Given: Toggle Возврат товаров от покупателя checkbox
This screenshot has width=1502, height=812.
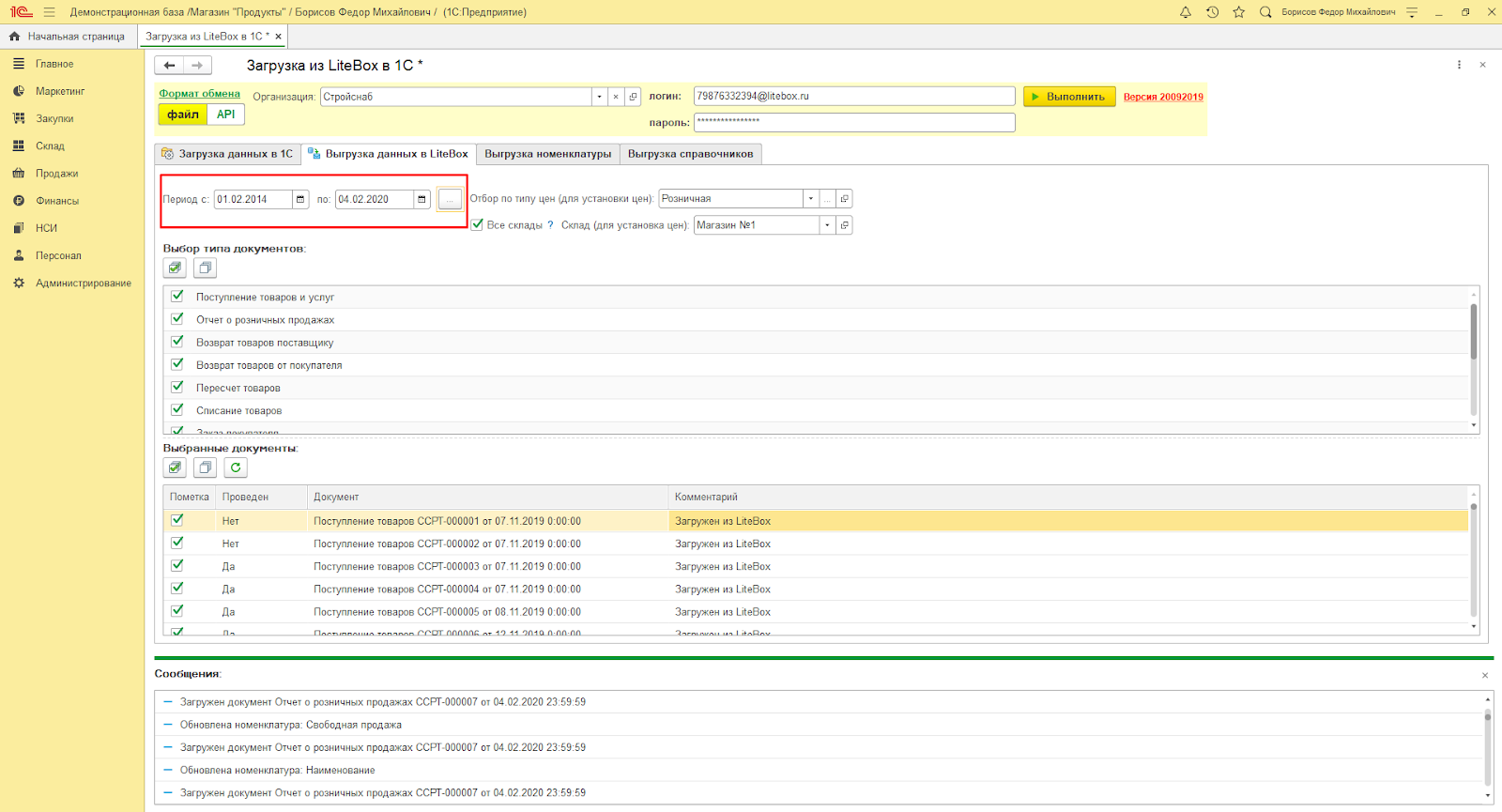Looking at the screenshot, I should pos(177,364).
